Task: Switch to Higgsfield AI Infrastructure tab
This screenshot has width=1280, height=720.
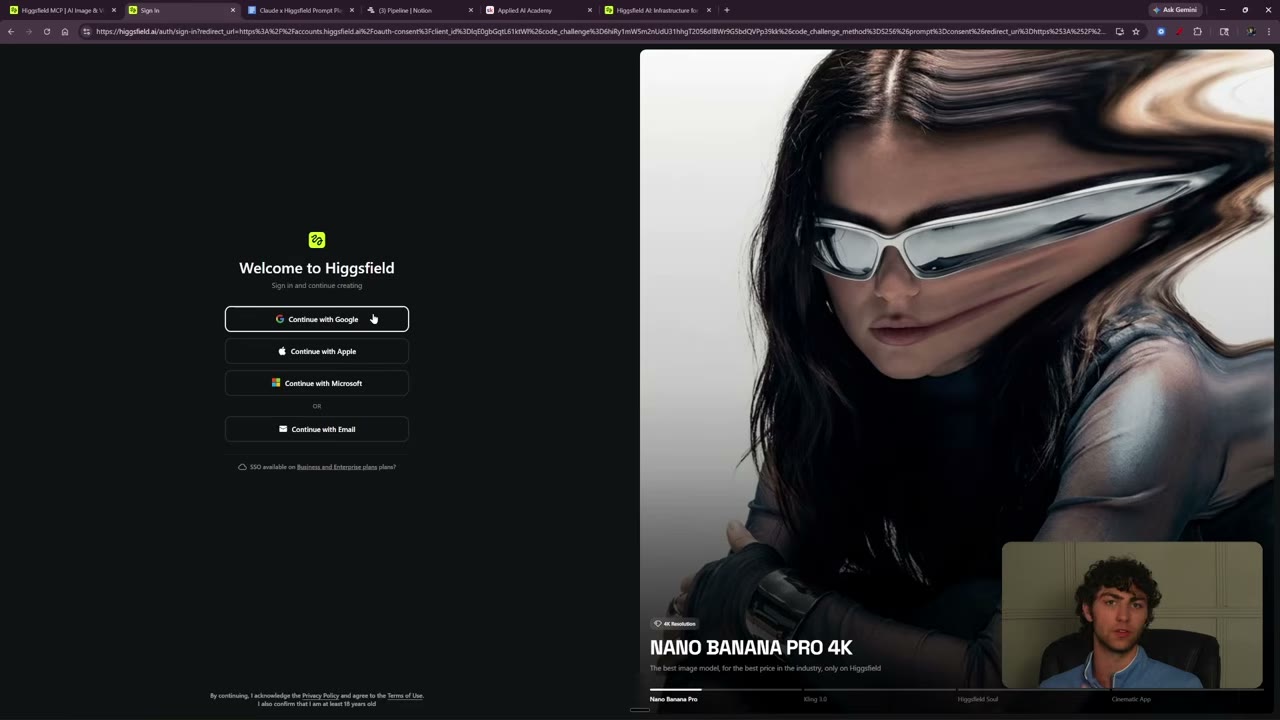Action: coord(657,10)
